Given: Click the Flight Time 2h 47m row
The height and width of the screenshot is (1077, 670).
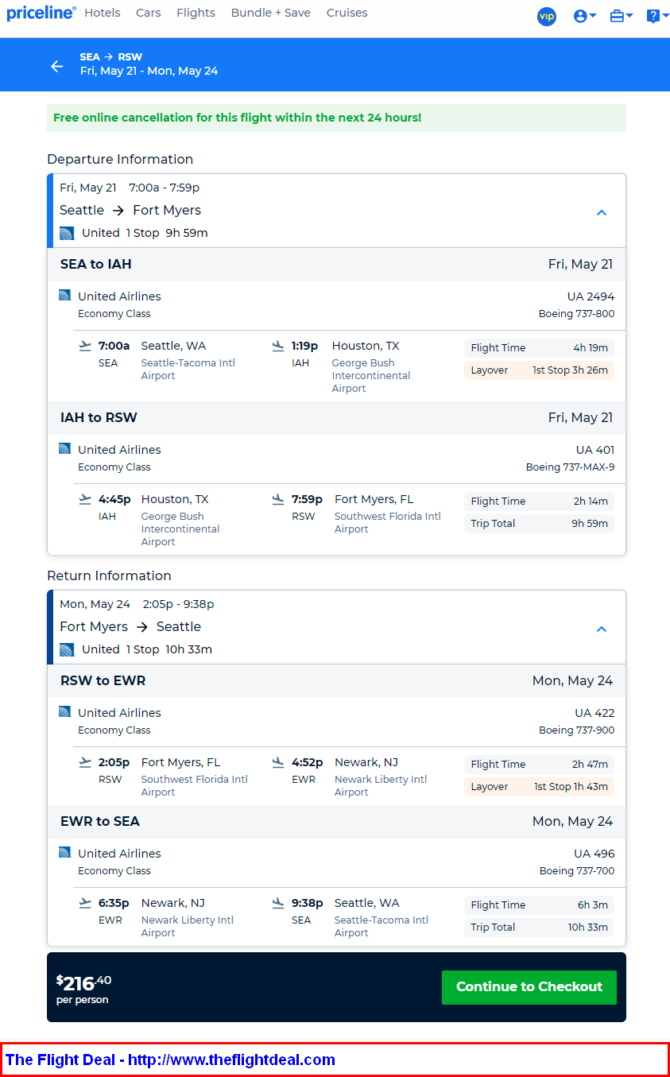Looking at the screenshot, I should tap(539, 764).
